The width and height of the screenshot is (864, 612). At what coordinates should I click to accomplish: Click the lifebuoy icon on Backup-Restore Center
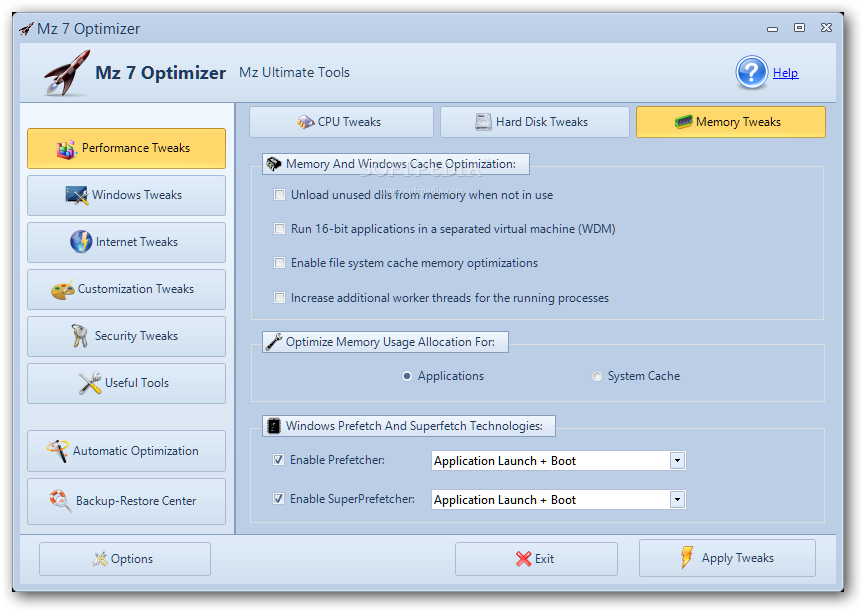tap(60, 501)
